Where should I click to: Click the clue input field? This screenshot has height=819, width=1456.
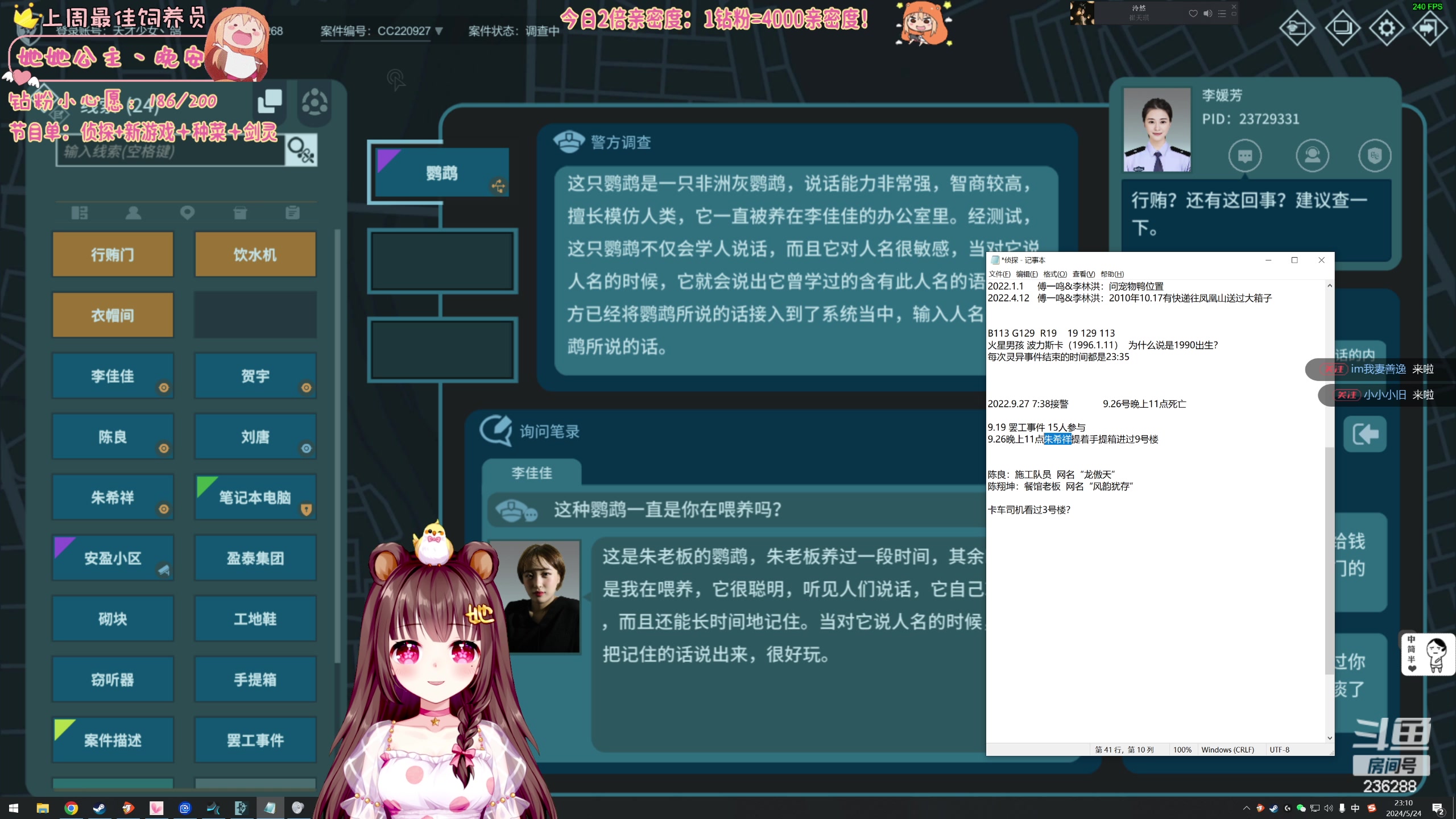click(x=170, y=151)
